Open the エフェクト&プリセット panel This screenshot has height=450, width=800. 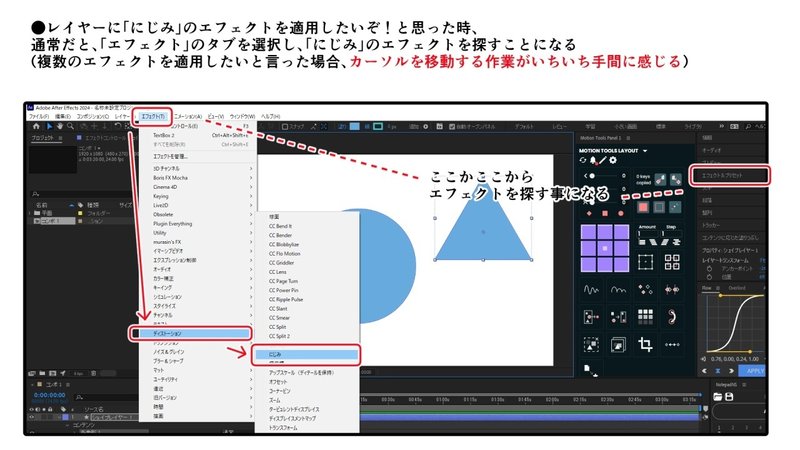(729, 175)
